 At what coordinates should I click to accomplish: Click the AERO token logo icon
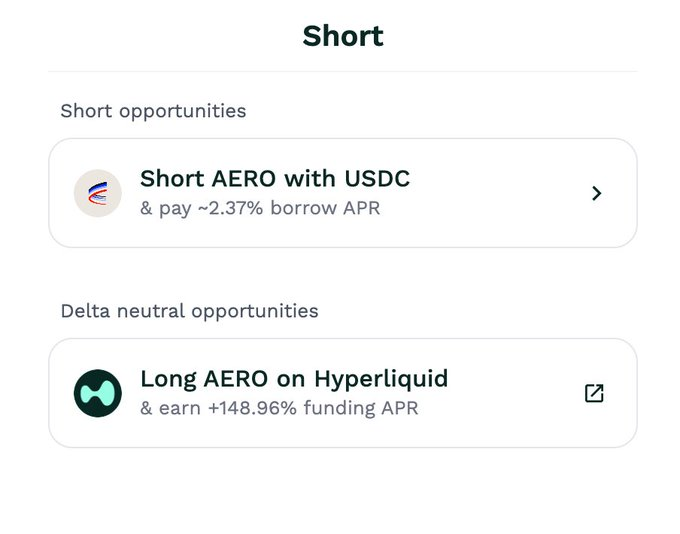(x=98, y=193)
